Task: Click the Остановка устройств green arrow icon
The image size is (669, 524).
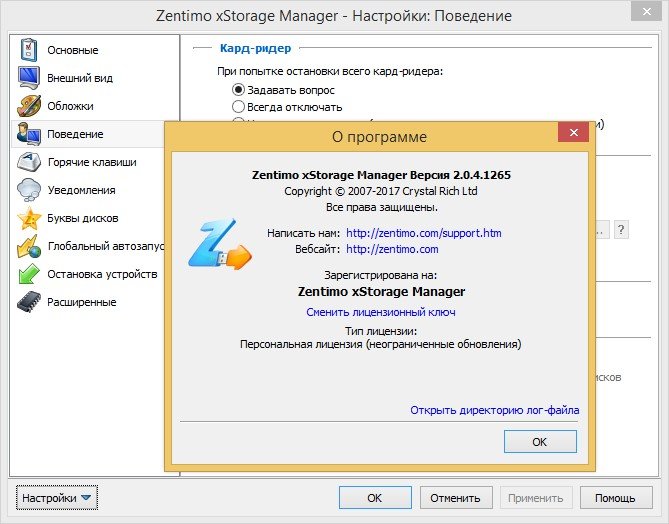Action: pyautogui.click(x=29, y=274)
